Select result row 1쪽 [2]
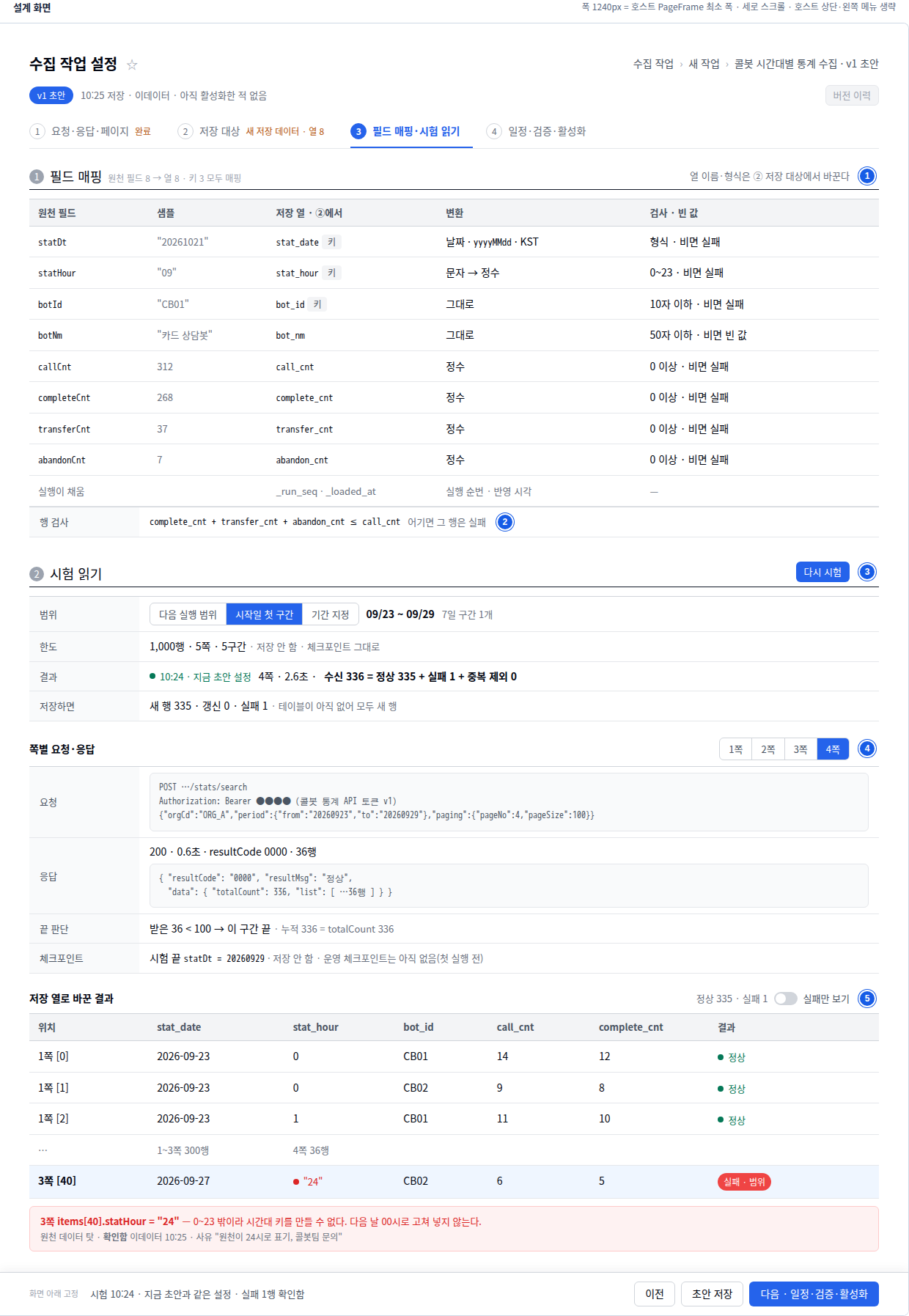909x1316 pixels. click(x=454, y=1119)
